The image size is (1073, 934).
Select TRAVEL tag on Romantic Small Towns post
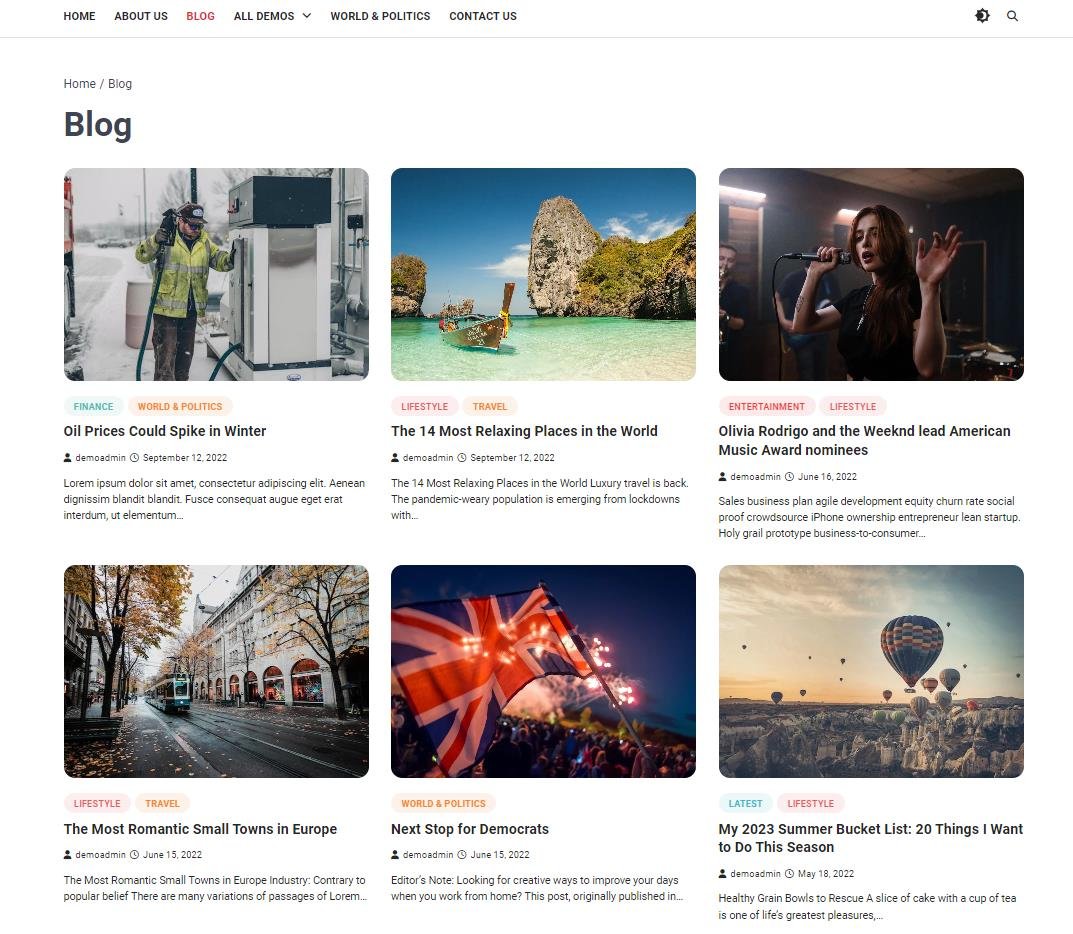tap(162, 803)
